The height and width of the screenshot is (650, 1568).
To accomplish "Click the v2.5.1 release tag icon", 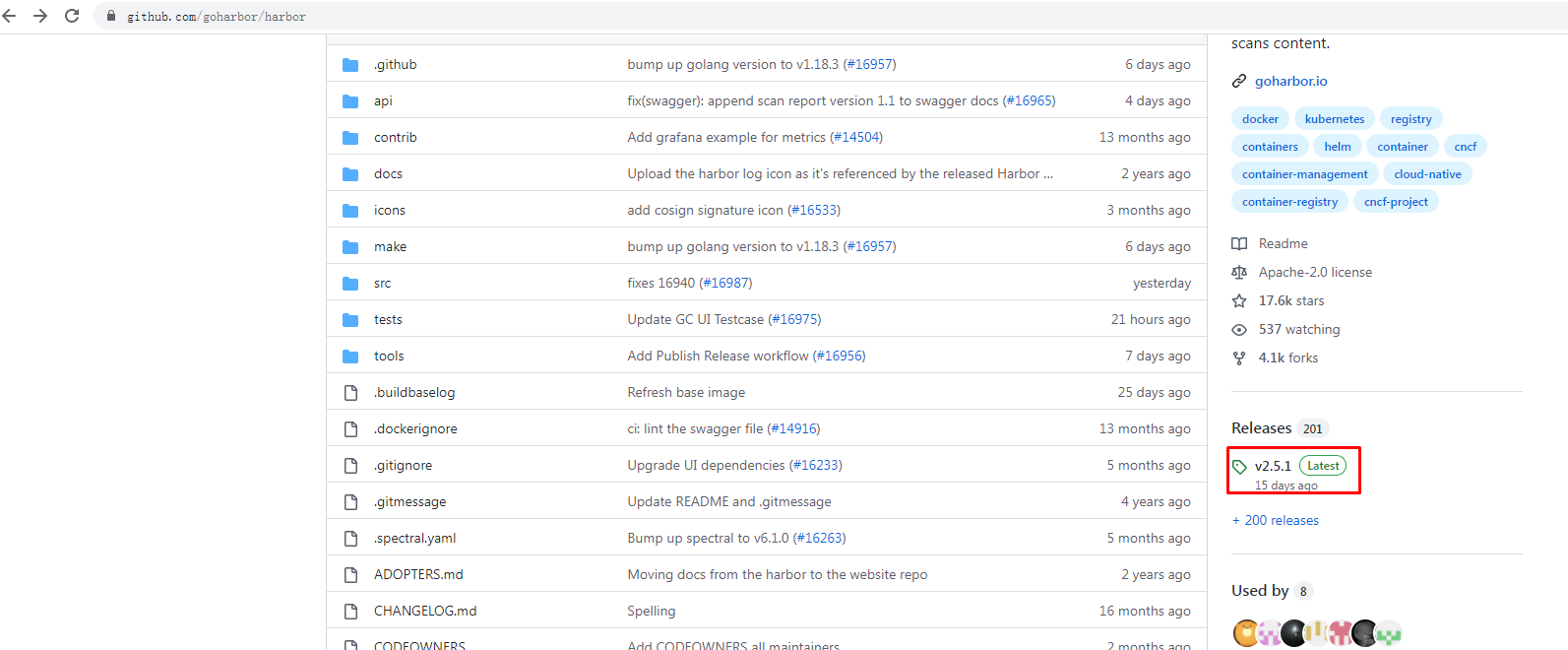I will (1240, 467).
